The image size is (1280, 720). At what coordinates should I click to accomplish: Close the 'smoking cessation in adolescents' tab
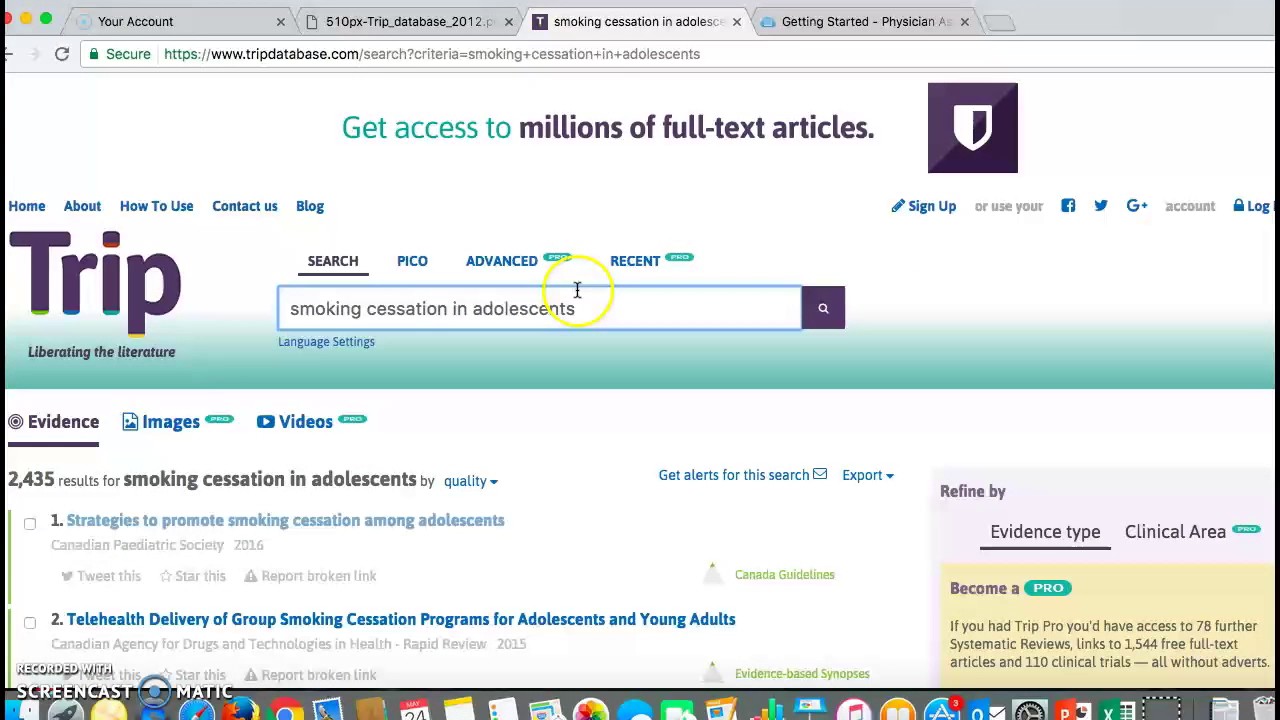tap(737, 21)
